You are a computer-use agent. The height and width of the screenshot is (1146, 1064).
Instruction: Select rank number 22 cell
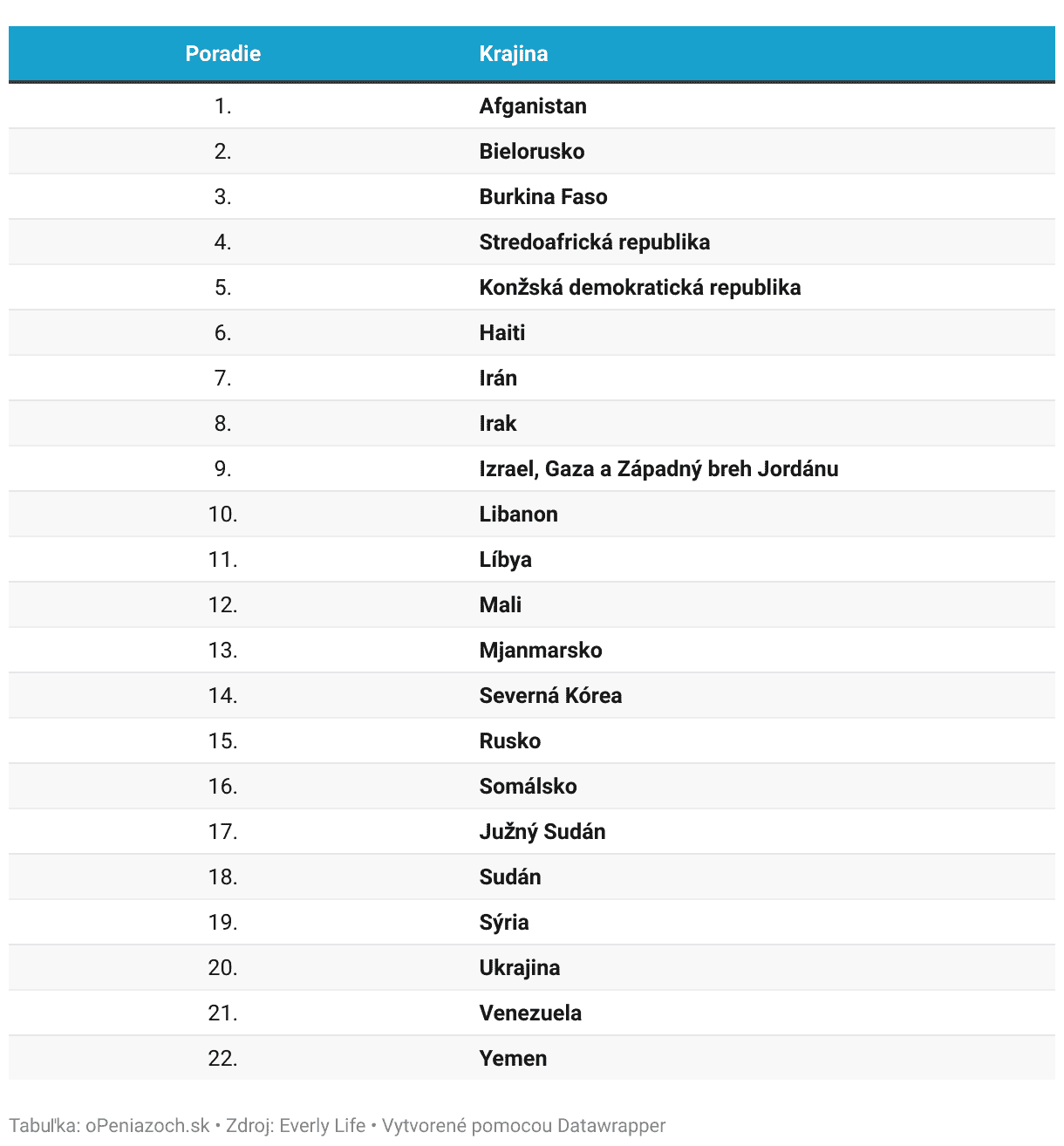coord(223,1059)
